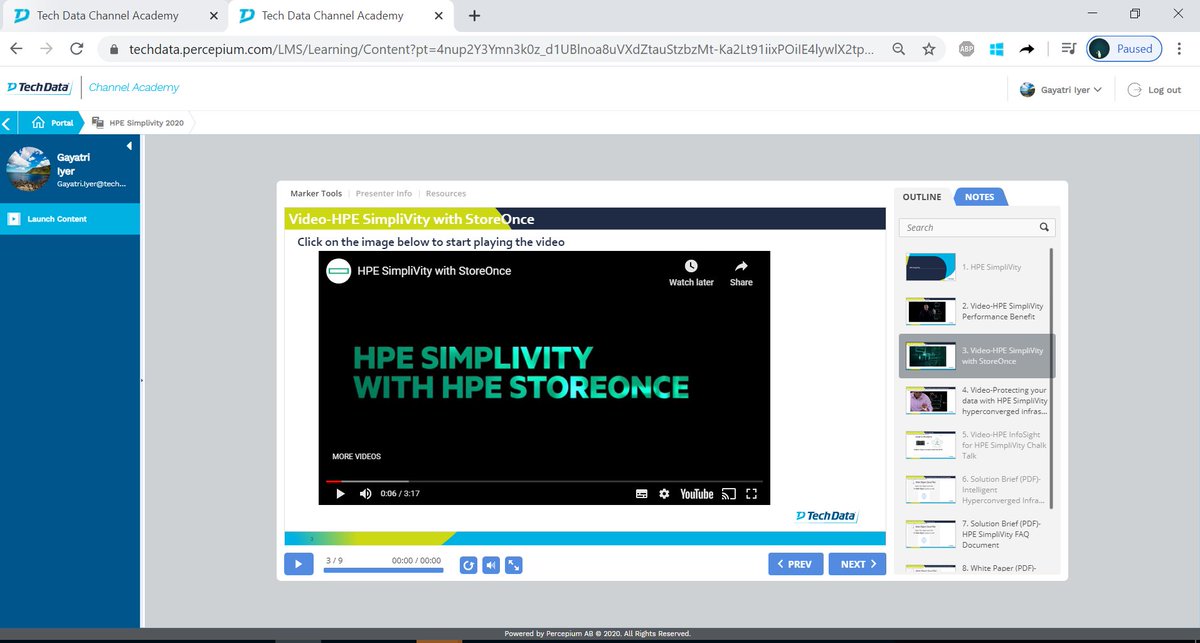The width and height of the screenshot is (1200, 643).
Task: Open the media control icon in toolbar
Action: (1068, 48)
